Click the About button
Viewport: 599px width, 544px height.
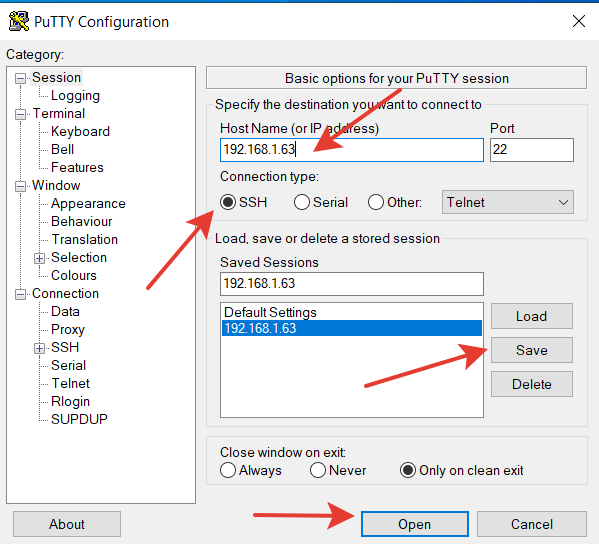click(x=67, y=524)
